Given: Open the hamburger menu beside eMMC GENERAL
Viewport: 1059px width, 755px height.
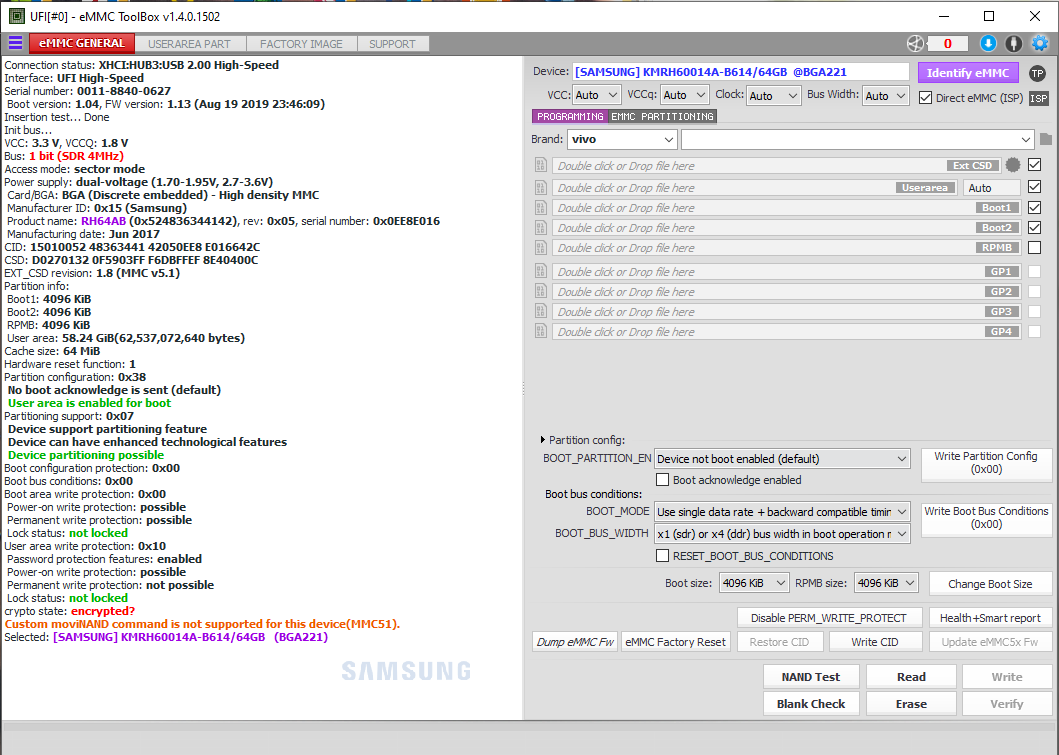Looking at the screenshot, I should click(15, 43).
